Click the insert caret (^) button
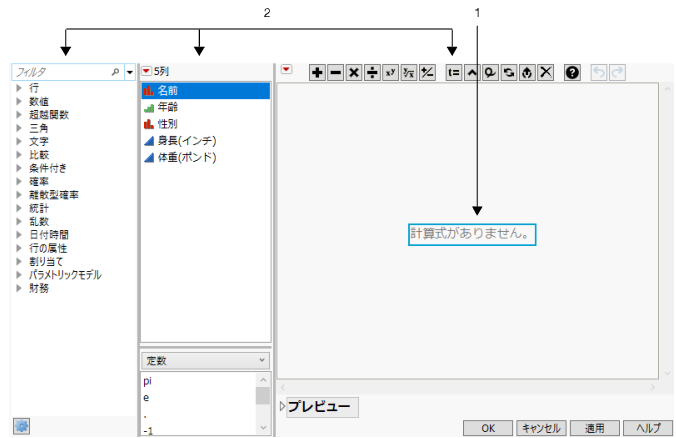The width and height of the screenshot is (676, 438). [472, 72]
